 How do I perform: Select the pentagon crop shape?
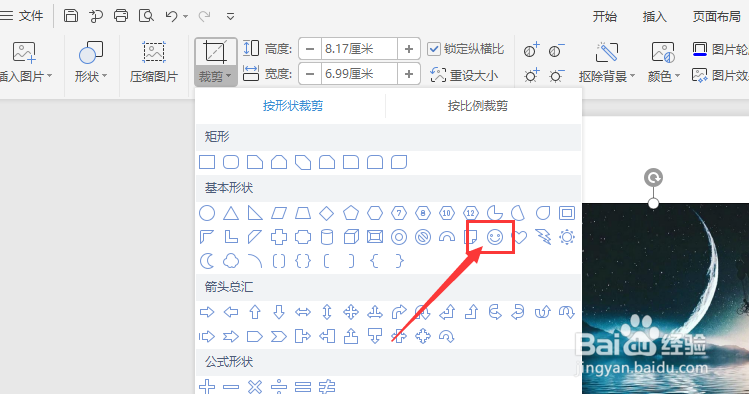click(x=351, y=213)
